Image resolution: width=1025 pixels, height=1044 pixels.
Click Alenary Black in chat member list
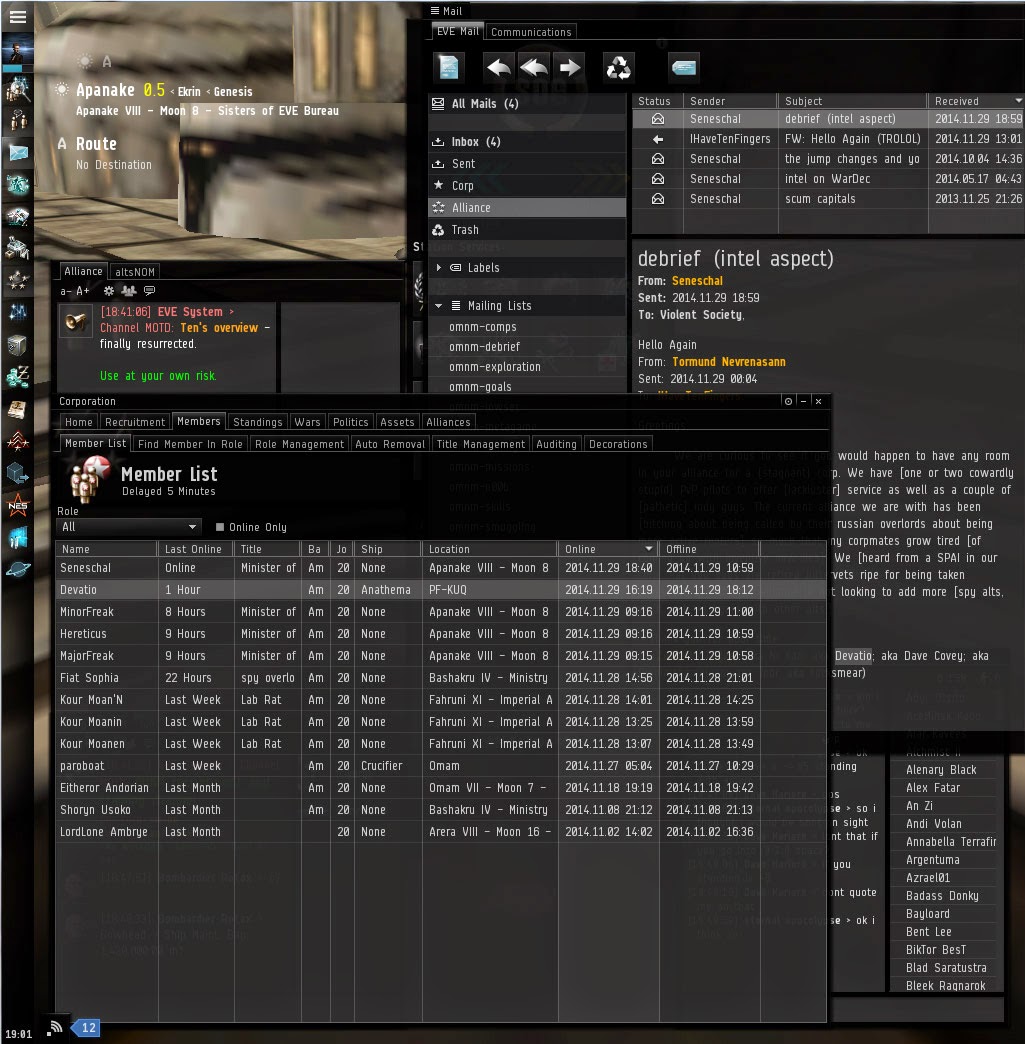941,770
